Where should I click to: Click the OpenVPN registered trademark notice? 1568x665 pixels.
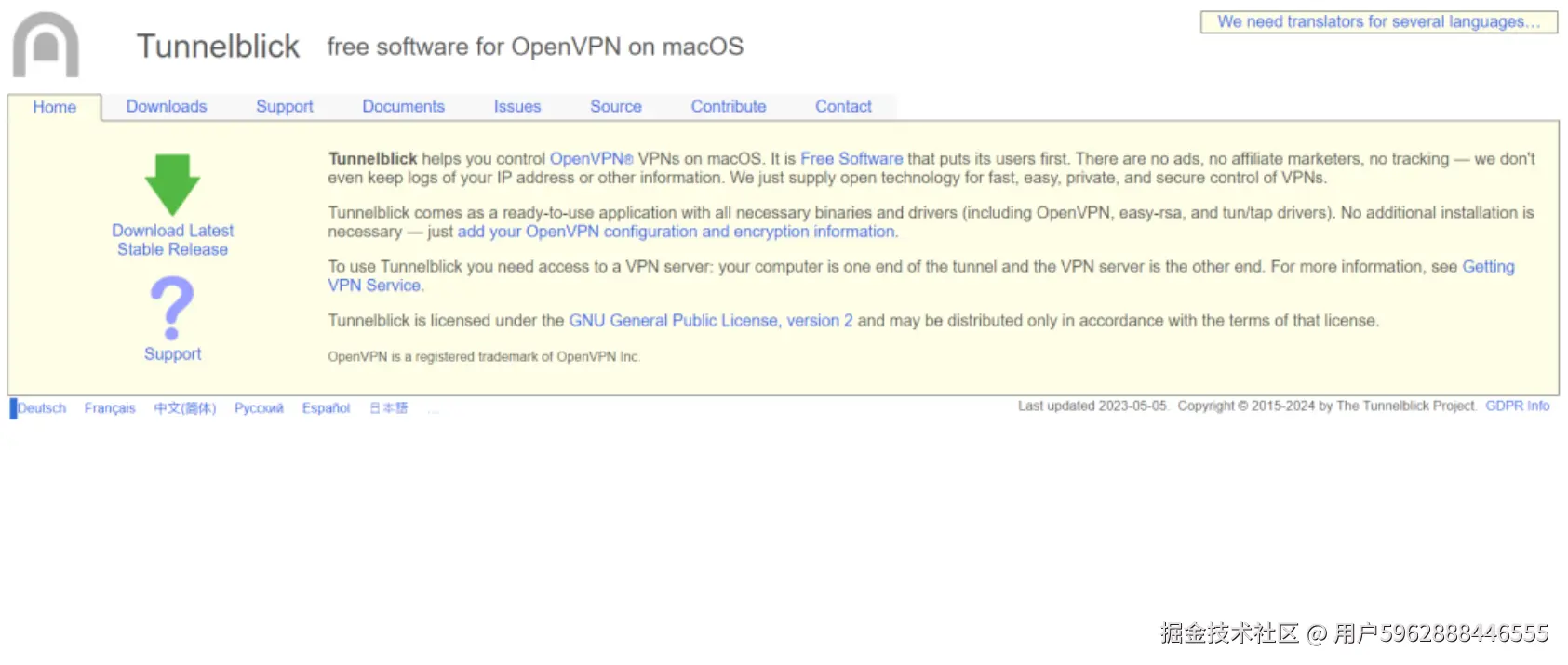(x=484, y=357)
